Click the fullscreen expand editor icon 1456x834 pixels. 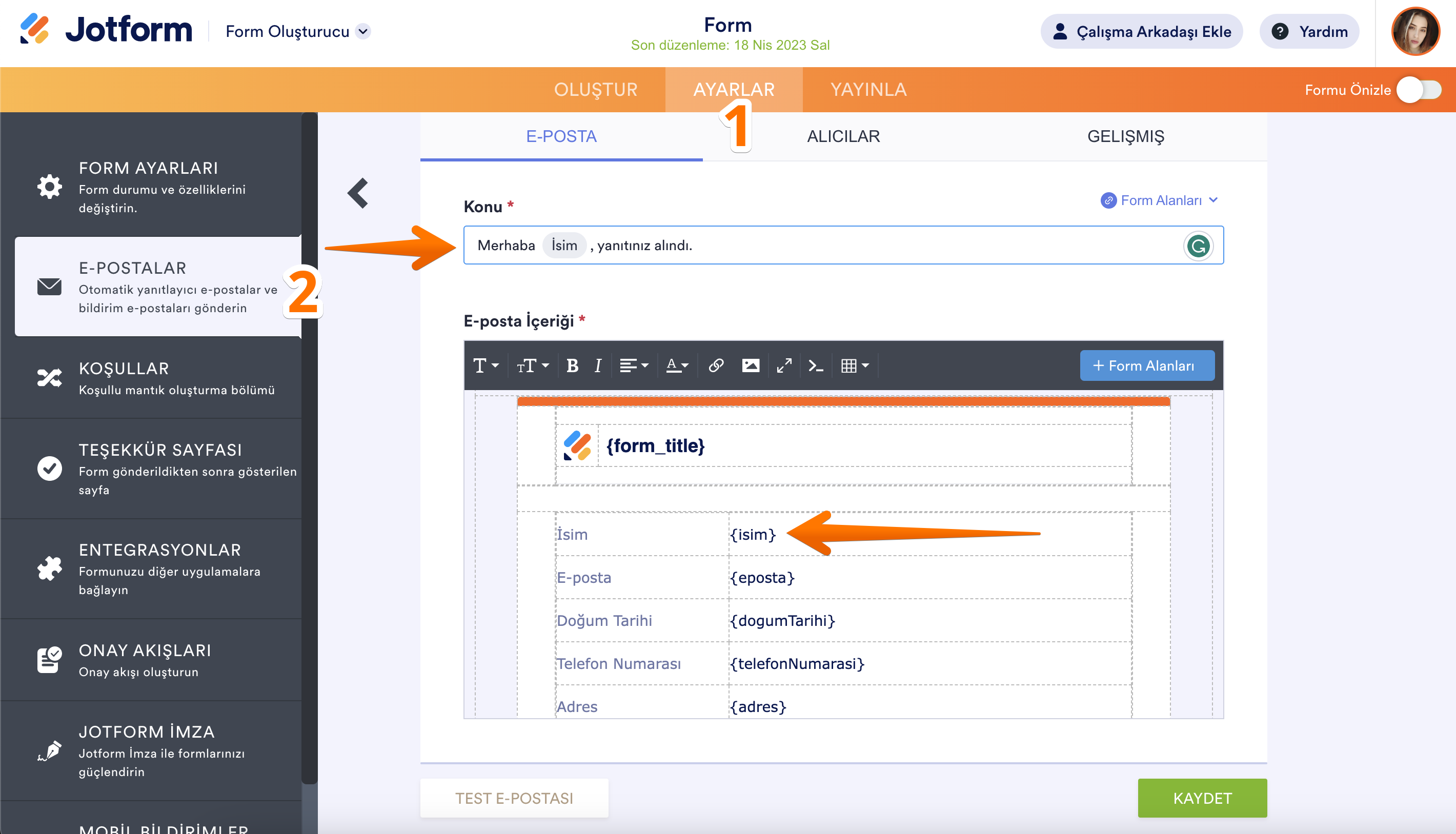[x=784, y=365]
